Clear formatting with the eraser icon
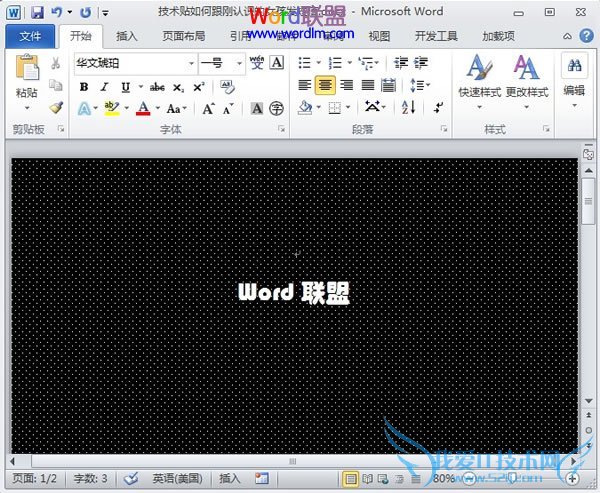The height and width of the screenshot is (493, 600). (227, 87)
